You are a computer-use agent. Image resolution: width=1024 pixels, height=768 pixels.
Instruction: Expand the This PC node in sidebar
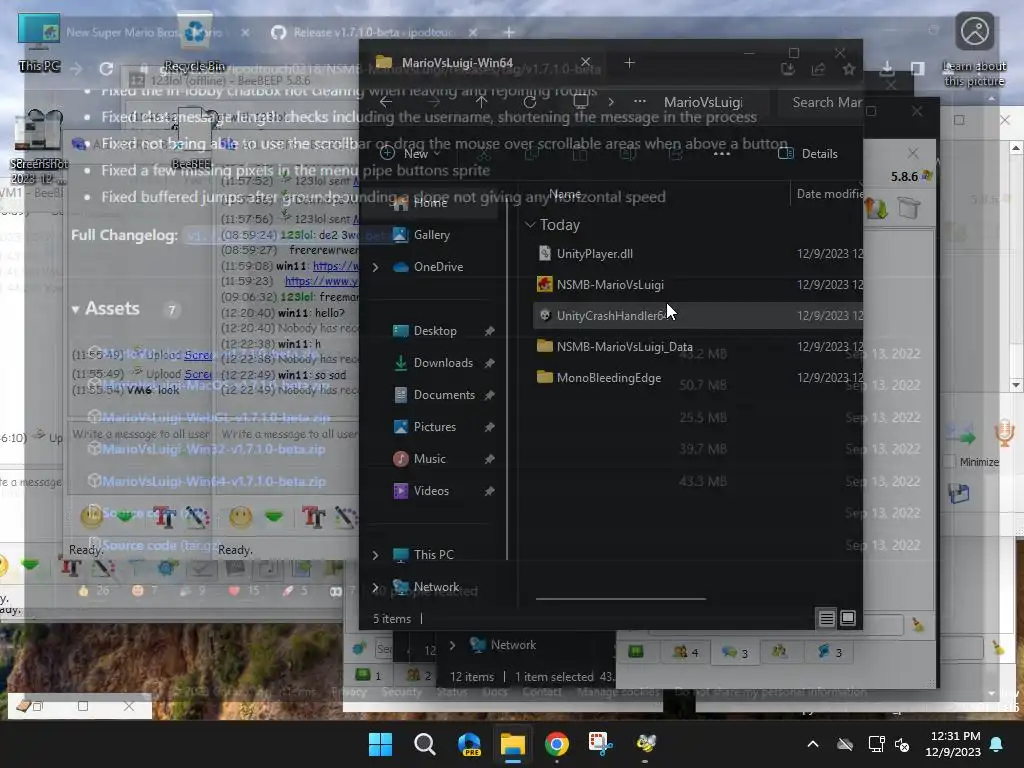point(376,554)
